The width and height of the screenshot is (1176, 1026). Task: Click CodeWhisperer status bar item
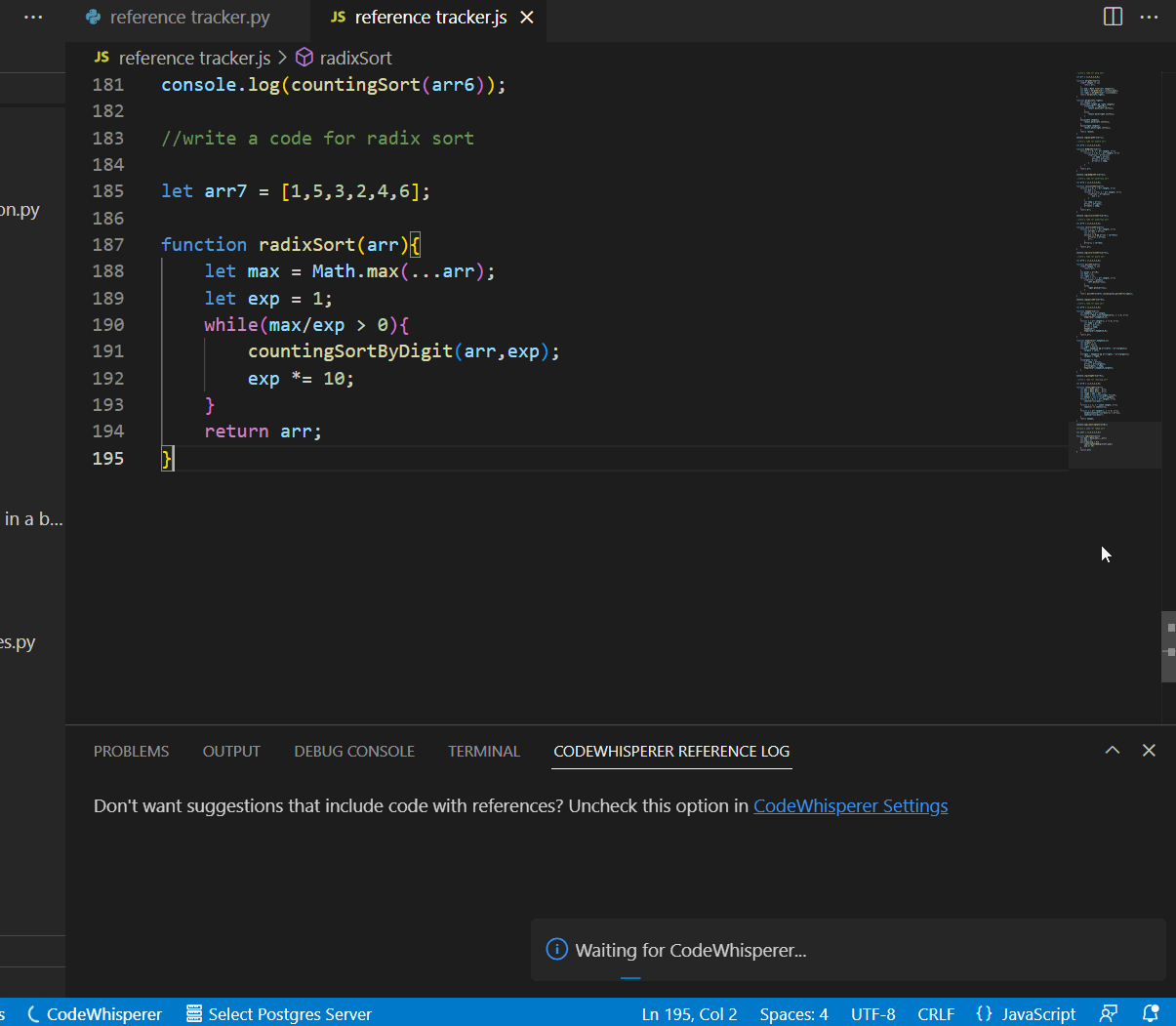95,1013
